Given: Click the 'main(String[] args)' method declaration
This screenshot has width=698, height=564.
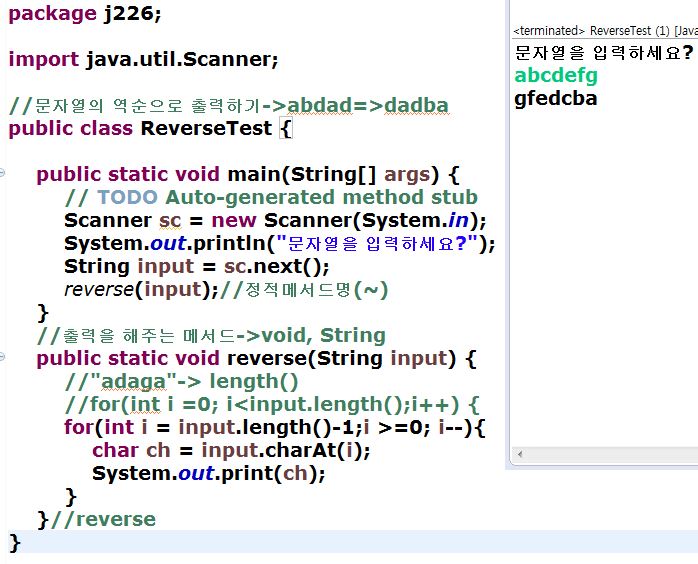Looking at the screenshot, I should point(248,174).
